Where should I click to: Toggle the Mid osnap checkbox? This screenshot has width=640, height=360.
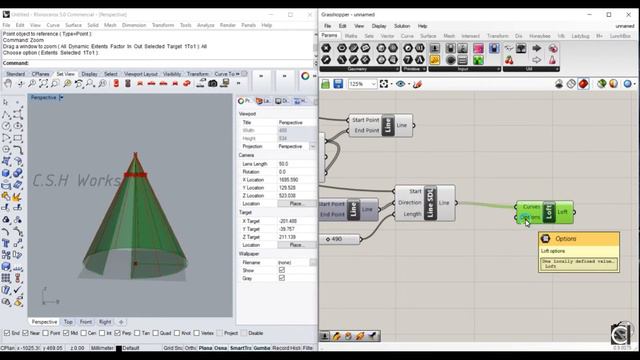(x=66, y=333)
